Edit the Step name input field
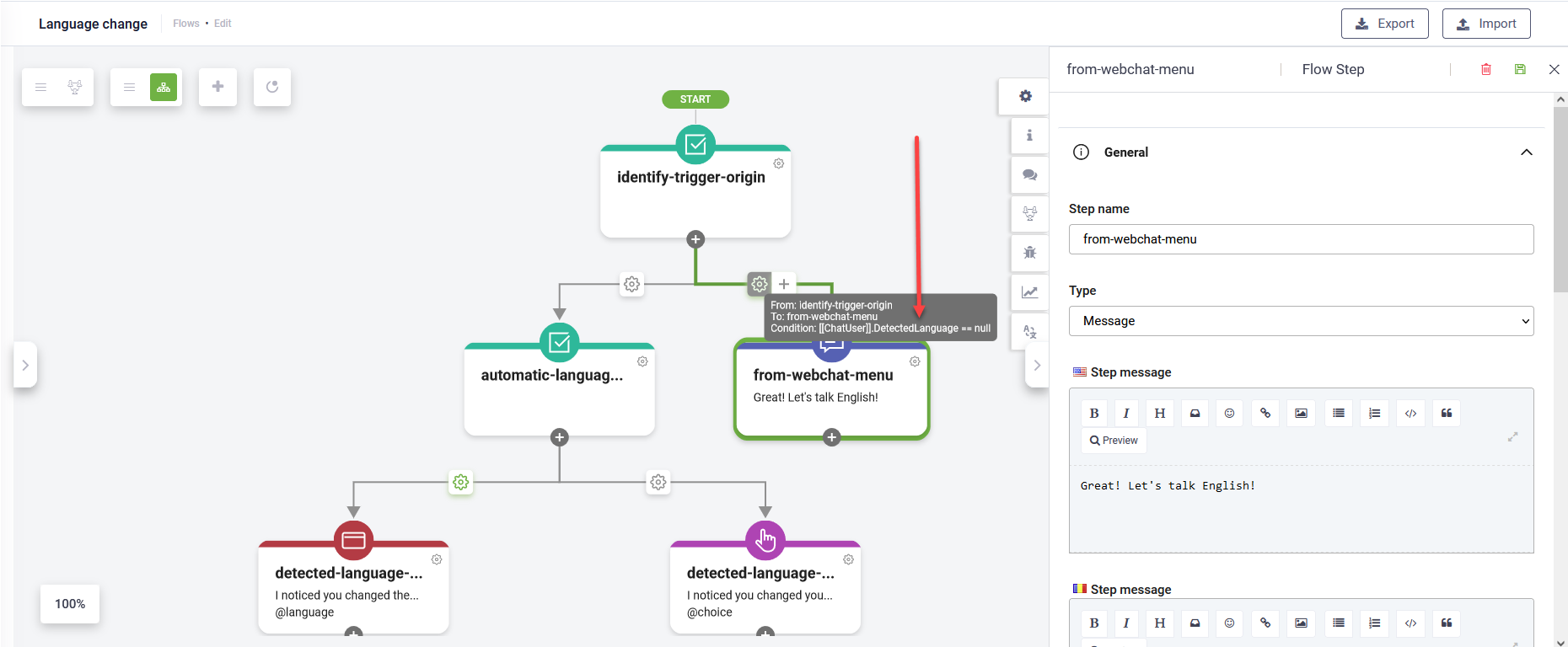Viewport: 1568px width, 647px height. [x=1301, y=239]
